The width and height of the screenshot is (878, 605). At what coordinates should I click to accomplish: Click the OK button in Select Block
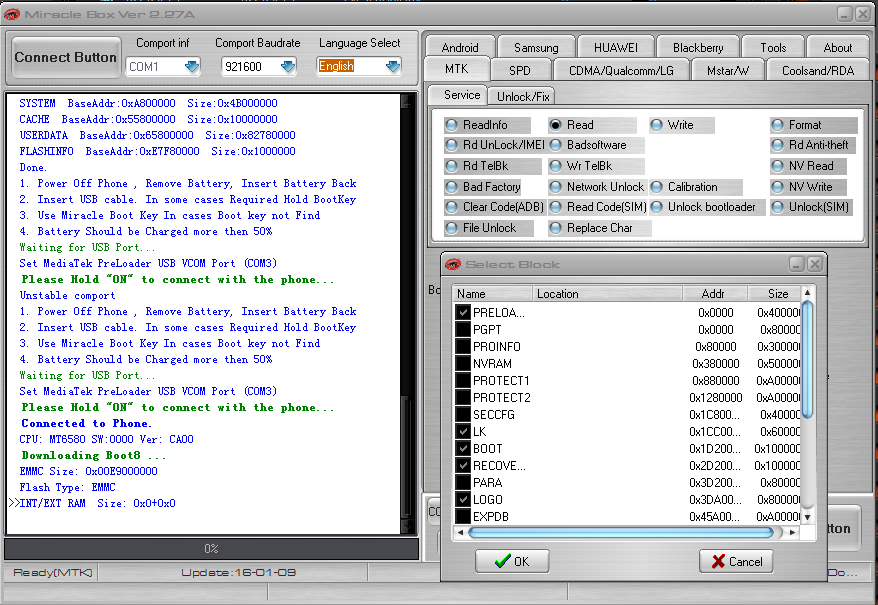512,561
